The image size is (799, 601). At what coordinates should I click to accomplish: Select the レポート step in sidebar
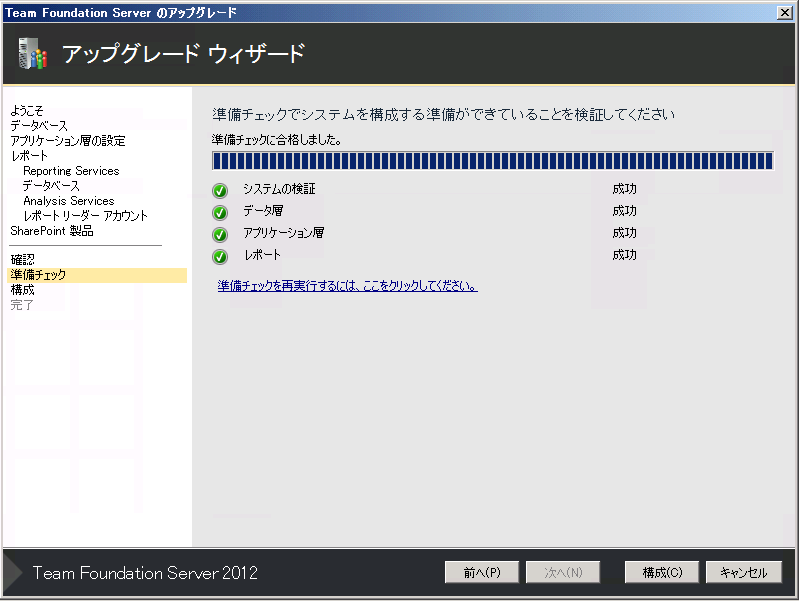(x=30, y=155)
